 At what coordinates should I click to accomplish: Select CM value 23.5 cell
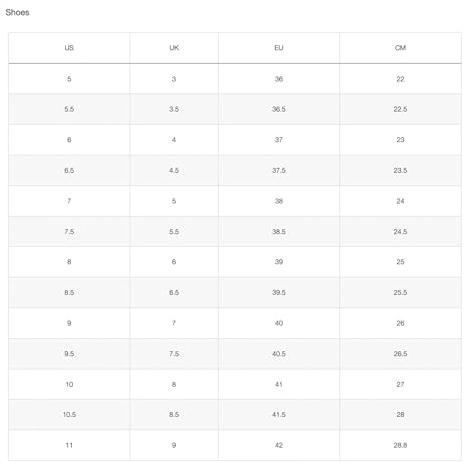400,170
